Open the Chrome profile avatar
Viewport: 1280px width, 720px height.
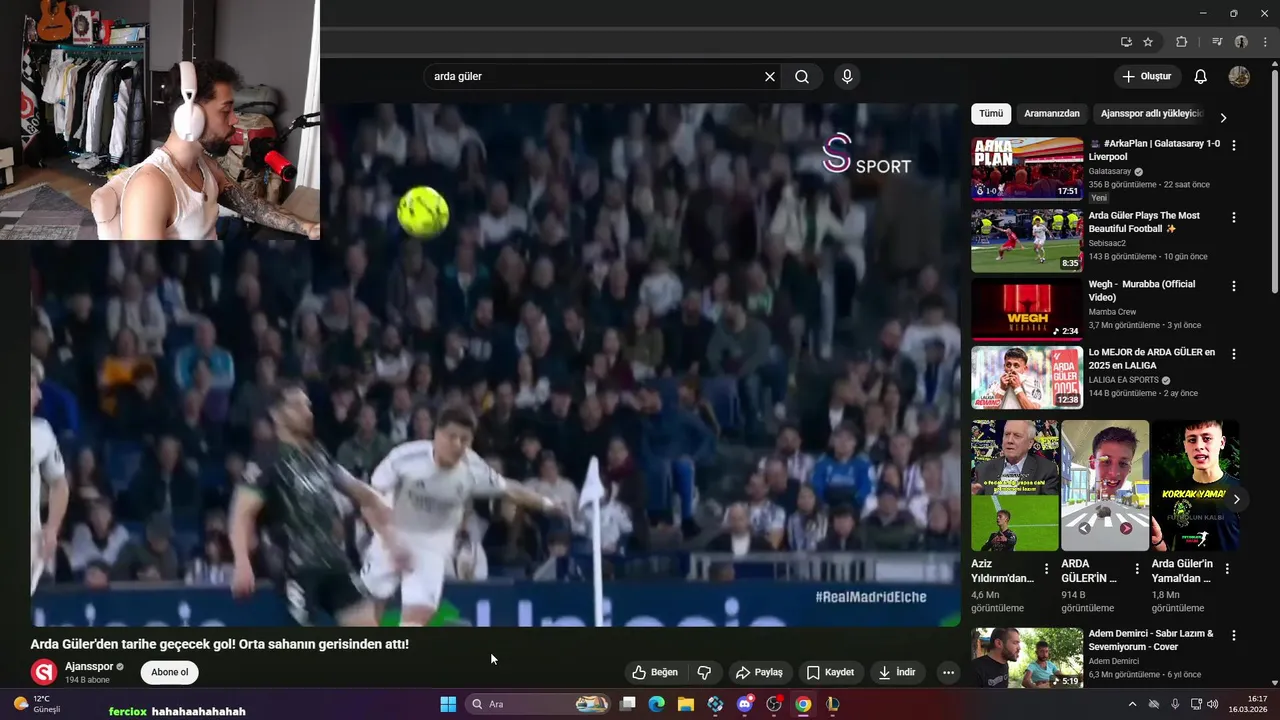1241,42
